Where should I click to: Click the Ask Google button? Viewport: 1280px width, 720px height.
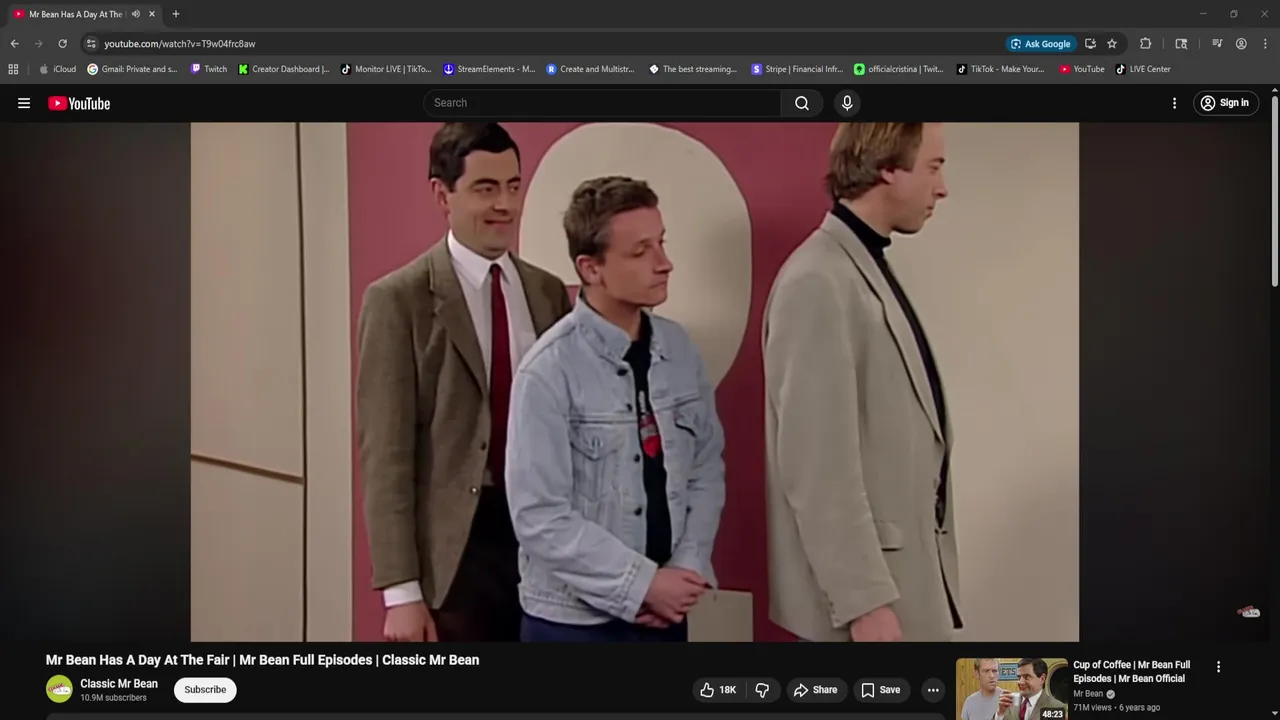1041,44
